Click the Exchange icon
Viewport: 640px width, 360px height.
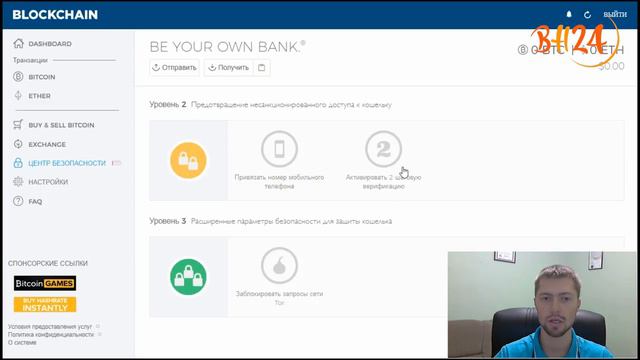coord(18,144)
